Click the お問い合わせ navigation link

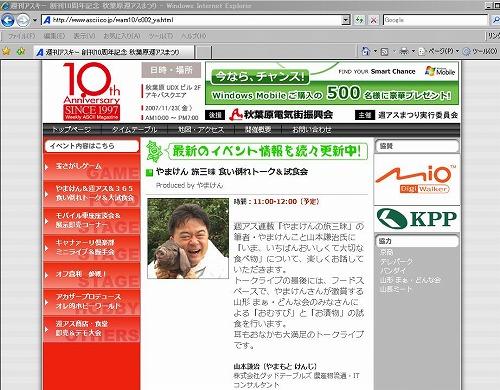(x=312, y=130)
